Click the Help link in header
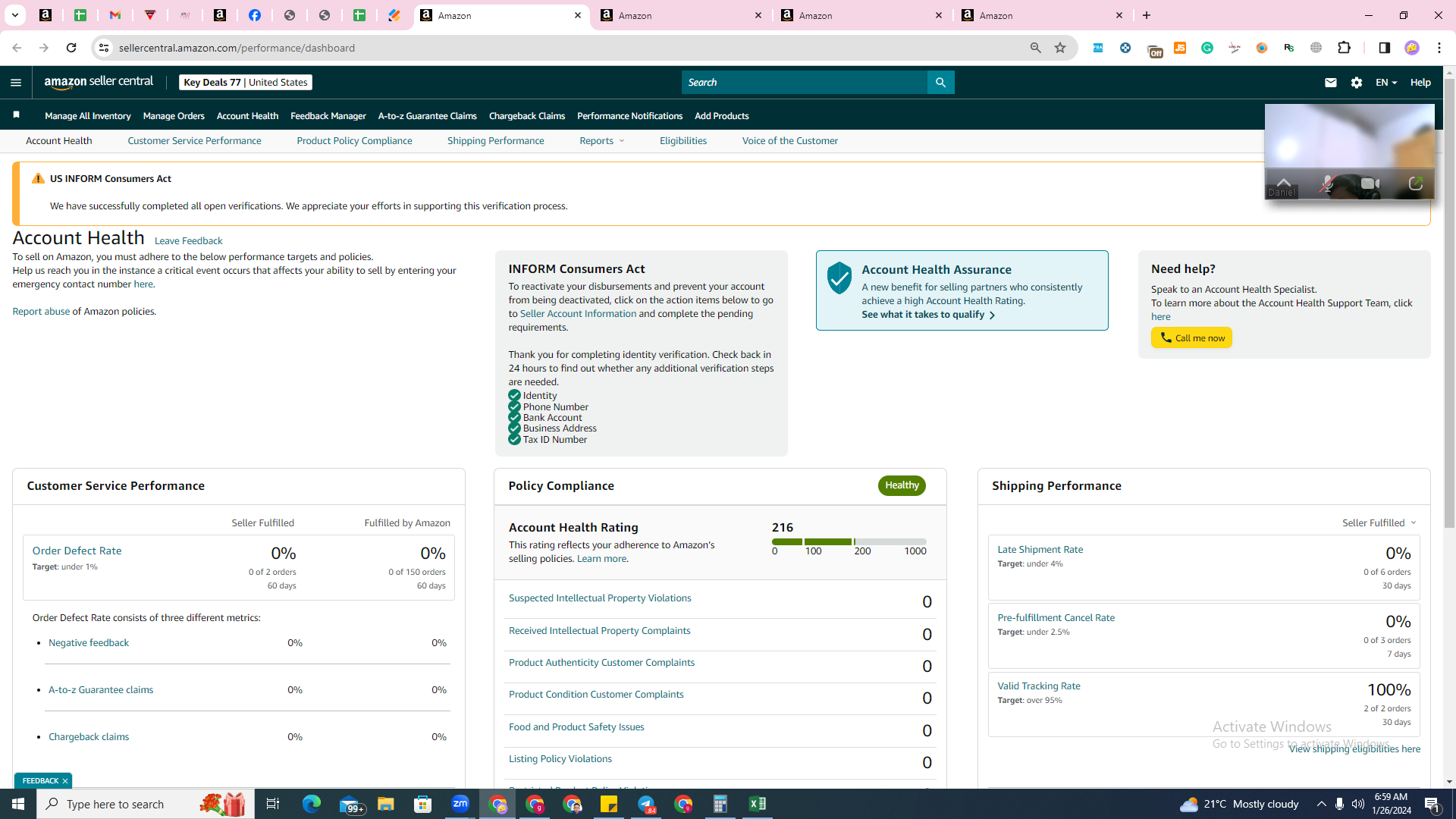The height and width of the screenshot is (819, 1456). tap(1420, 83)
